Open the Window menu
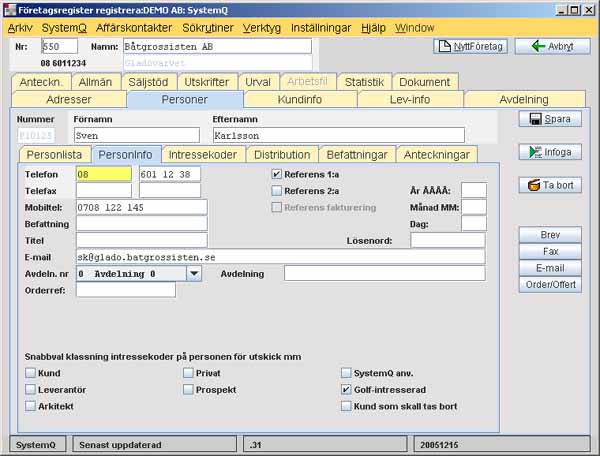The width and height of the screenshot is (600, 456). [414, 28]
